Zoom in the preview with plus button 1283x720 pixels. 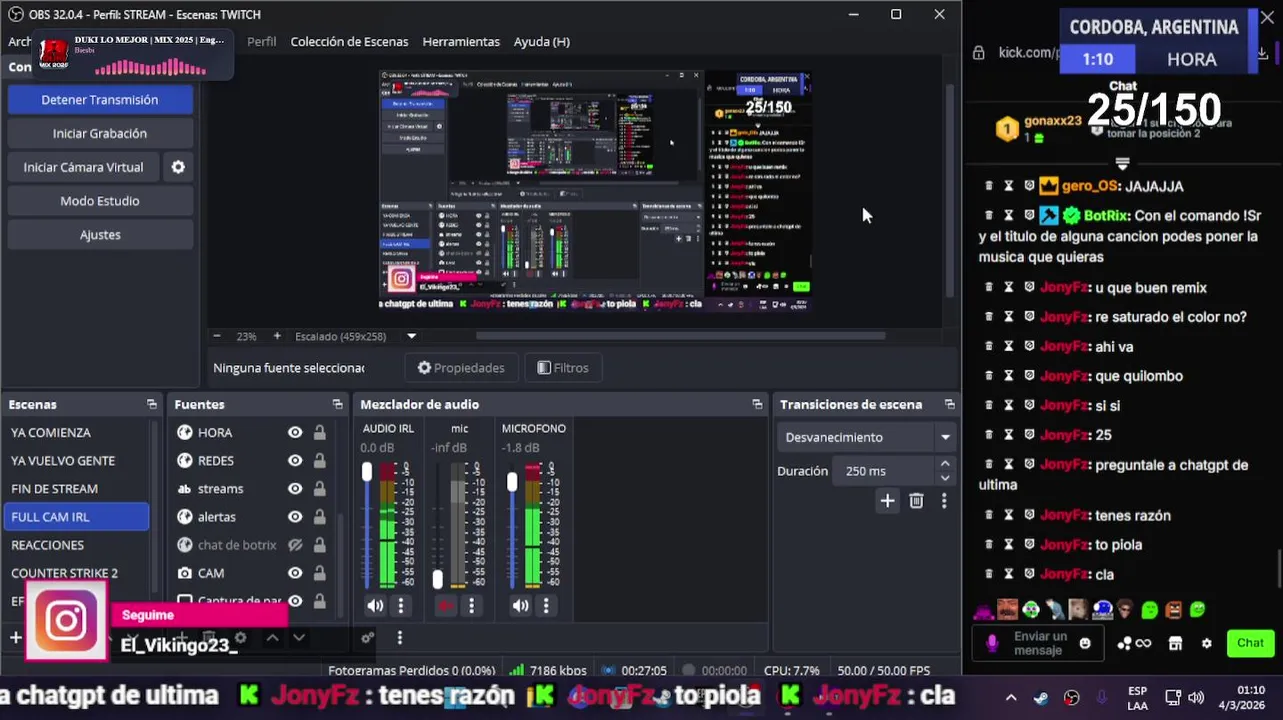pos(277,336)
